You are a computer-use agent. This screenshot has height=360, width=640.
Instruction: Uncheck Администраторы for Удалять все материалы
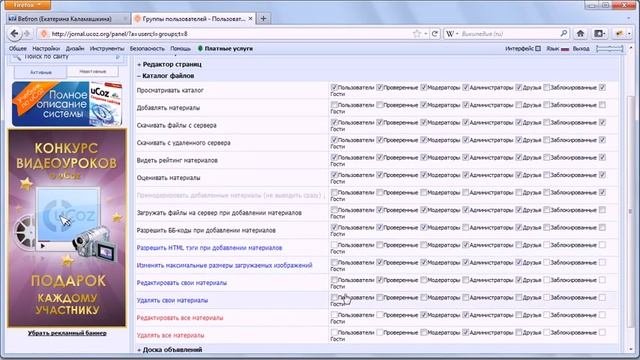click(466, 333)
